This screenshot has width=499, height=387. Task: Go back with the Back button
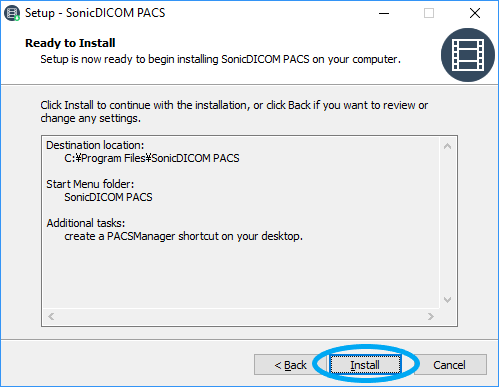pos(290,365)
